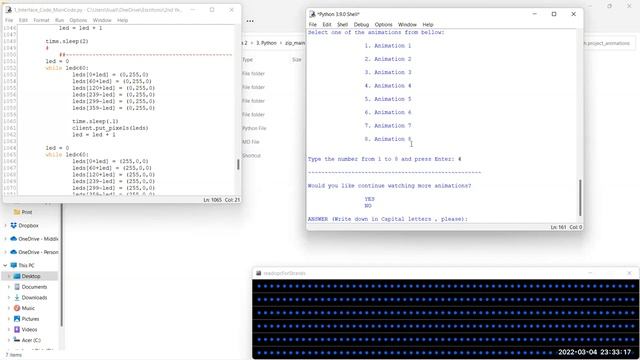640x360 pixels.
Task: Select Dropbox in Explorer navigation pane
Action: [x=28, y=225]
